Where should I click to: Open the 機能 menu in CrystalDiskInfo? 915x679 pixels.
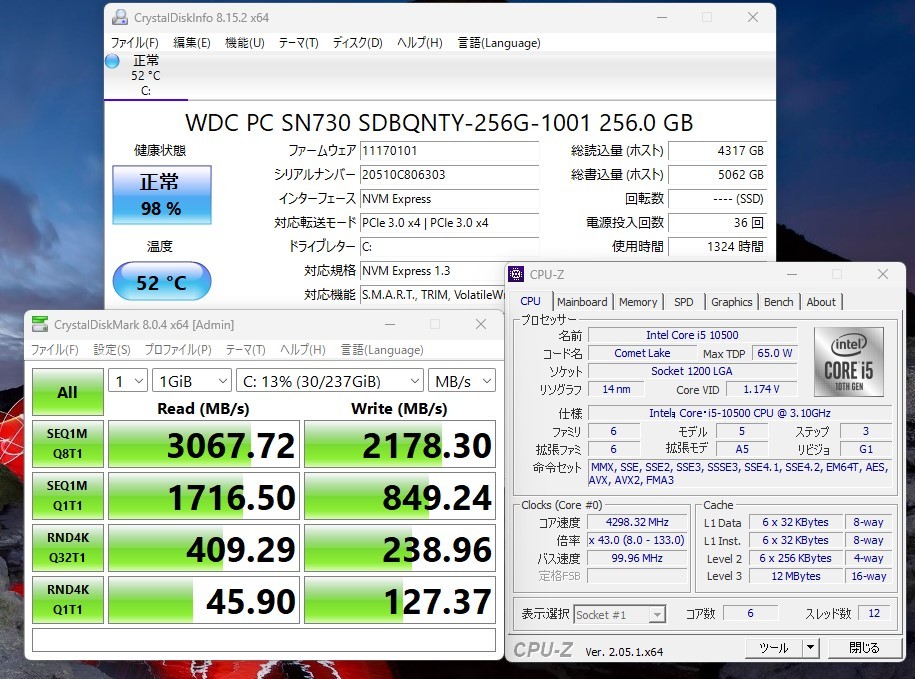coord(243,43)
